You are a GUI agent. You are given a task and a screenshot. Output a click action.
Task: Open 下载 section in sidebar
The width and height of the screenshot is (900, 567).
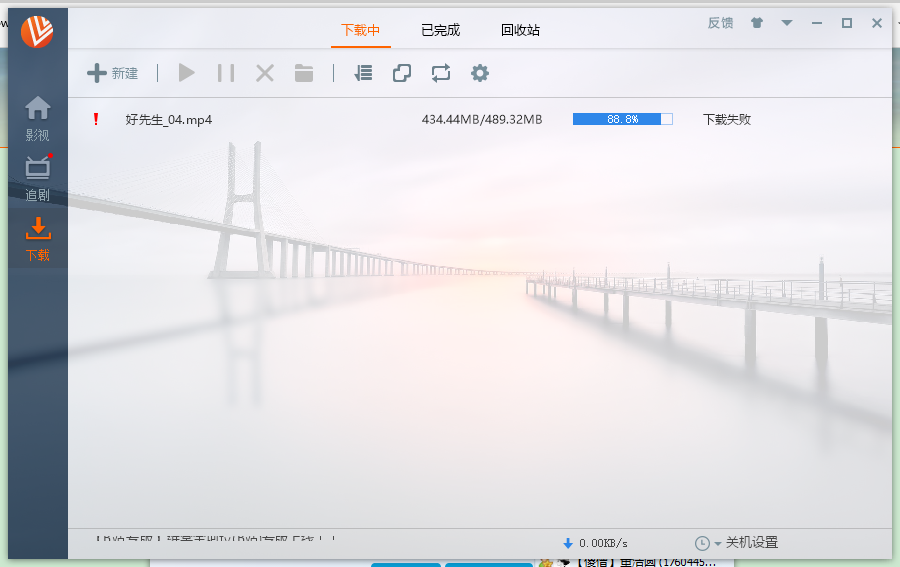(x=37, y=239)
